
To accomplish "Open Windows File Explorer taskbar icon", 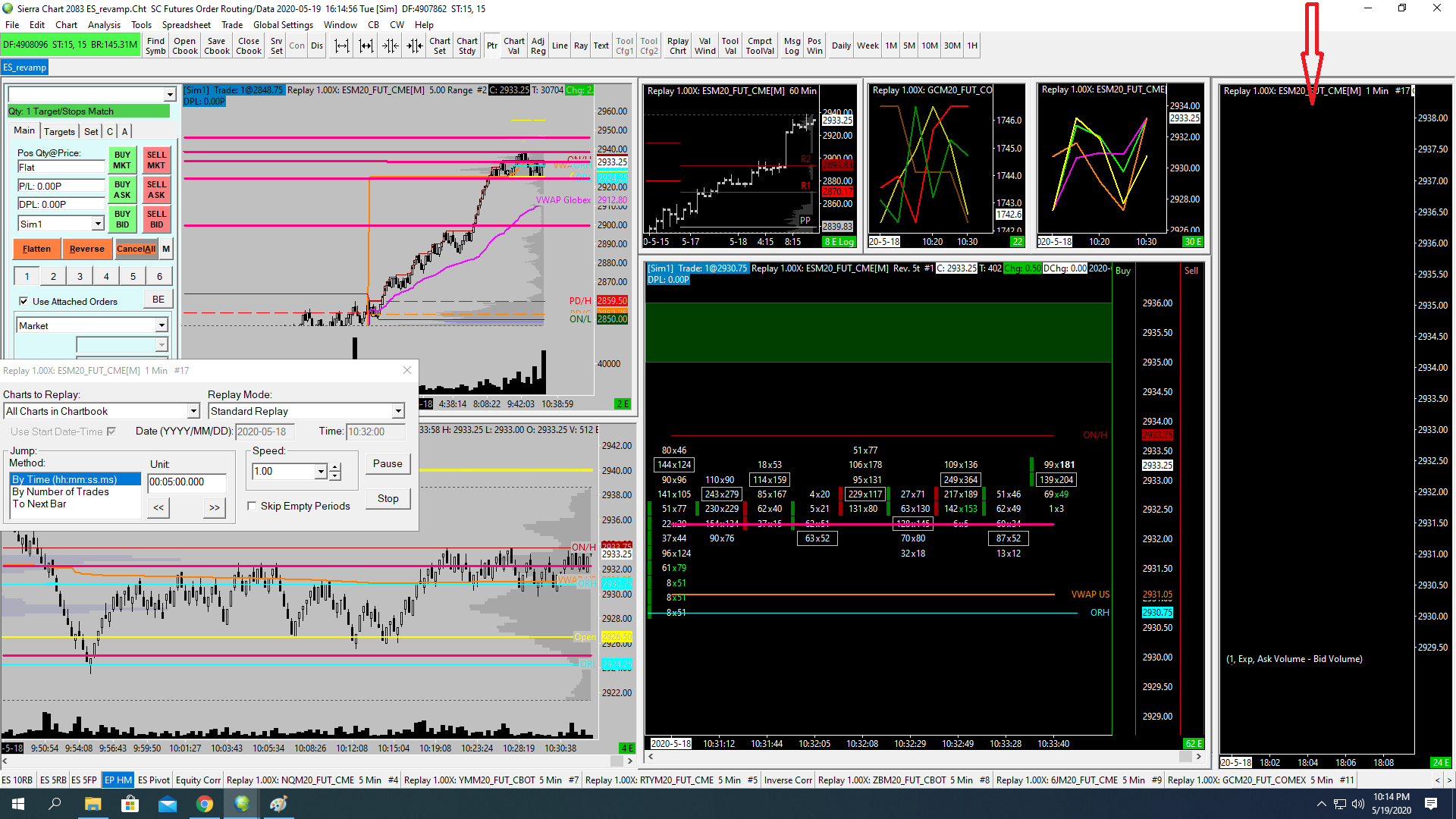I will click(x=93, y=804).
